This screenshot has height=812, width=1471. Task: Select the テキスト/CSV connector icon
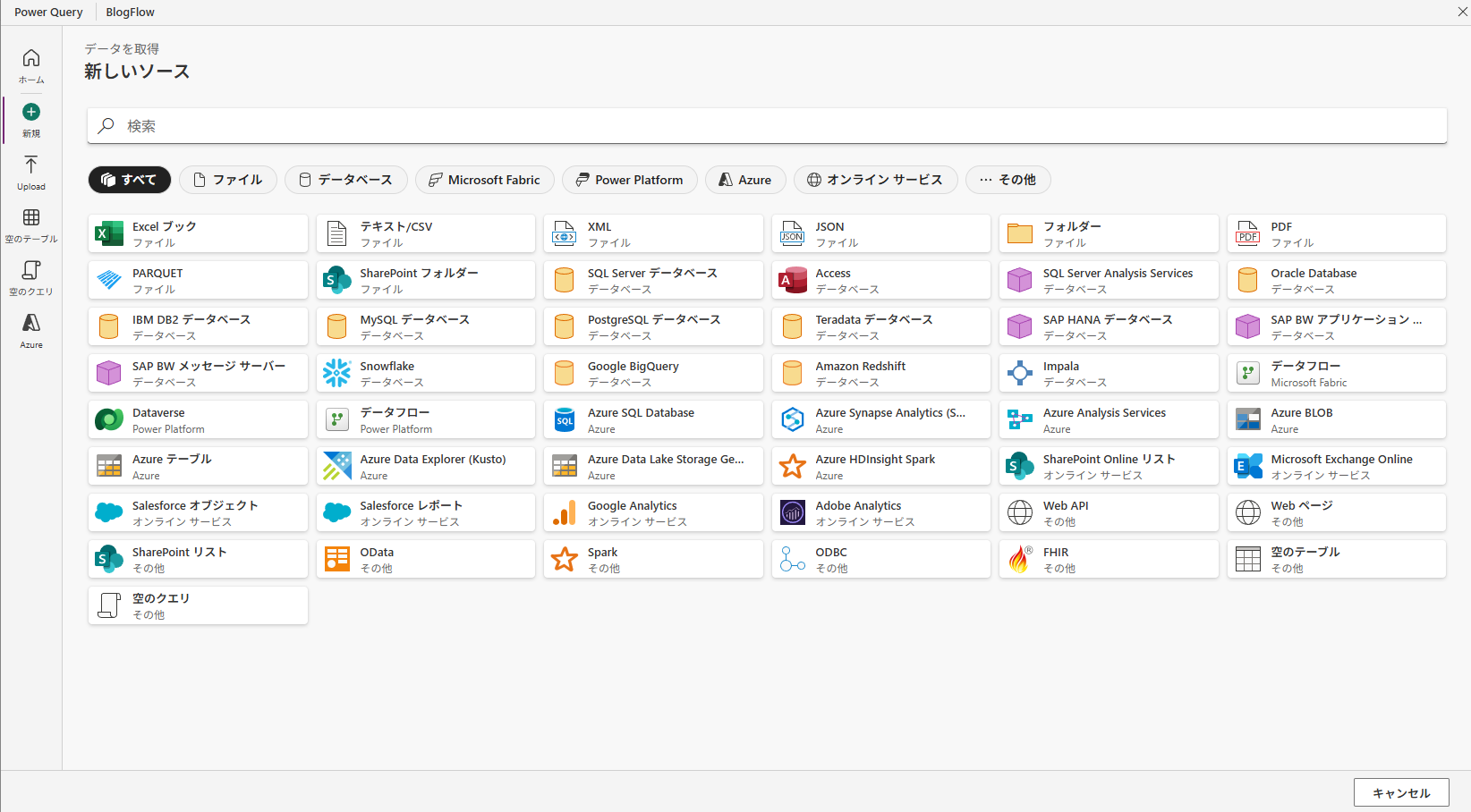click(336, 234)
